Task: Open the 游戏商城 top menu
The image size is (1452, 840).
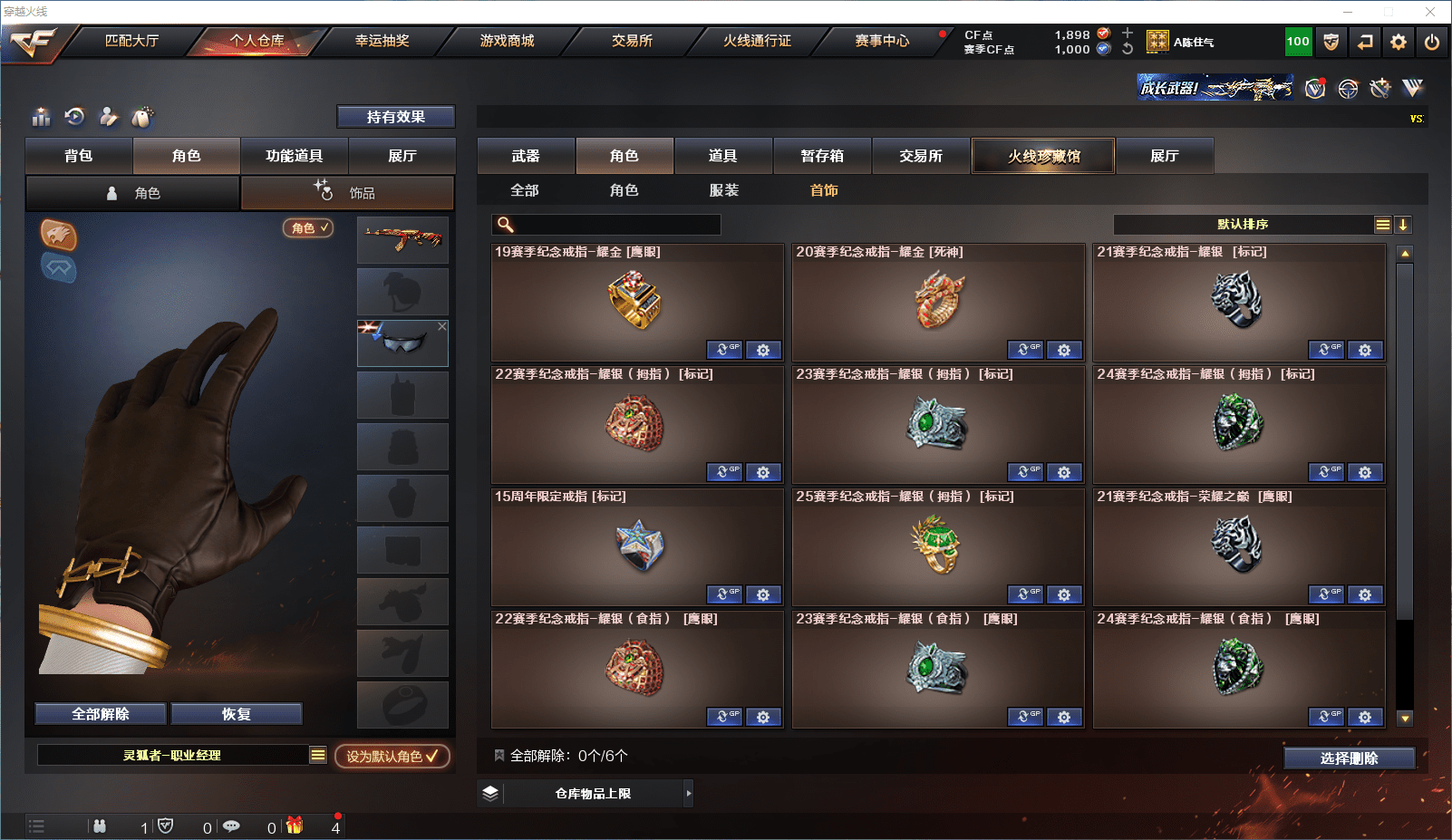Action: pos(507,41)
